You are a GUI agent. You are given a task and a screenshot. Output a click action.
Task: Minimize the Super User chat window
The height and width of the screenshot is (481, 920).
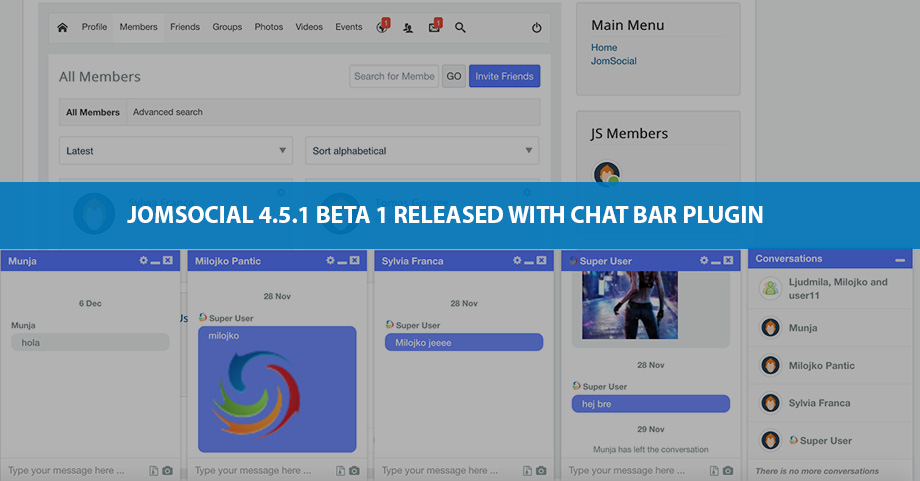coord(715,262)
